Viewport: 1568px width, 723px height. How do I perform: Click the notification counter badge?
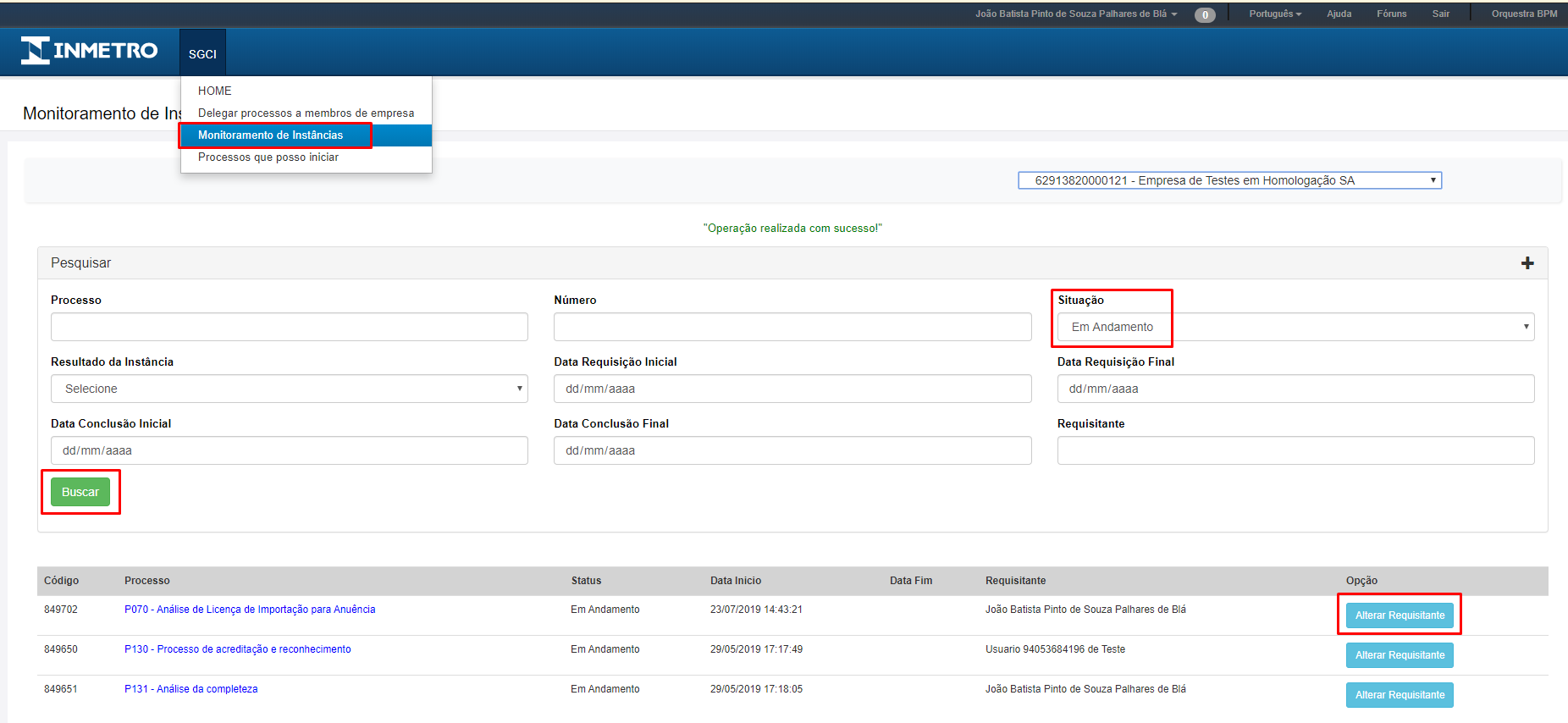click(x=1204, y=14)
